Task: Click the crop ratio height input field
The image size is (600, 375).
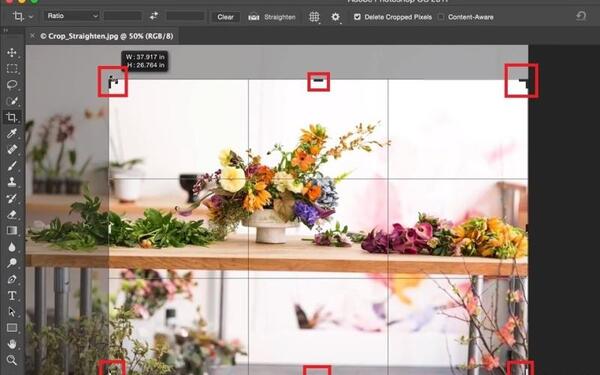Action: tap(185, 16)
